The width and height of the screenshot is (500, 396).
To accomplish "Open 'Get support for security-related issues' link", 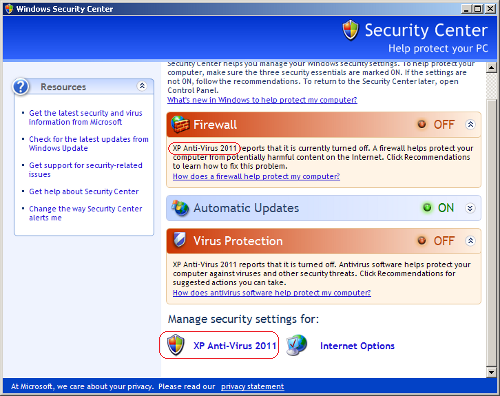I will click(x=86, y=170).
